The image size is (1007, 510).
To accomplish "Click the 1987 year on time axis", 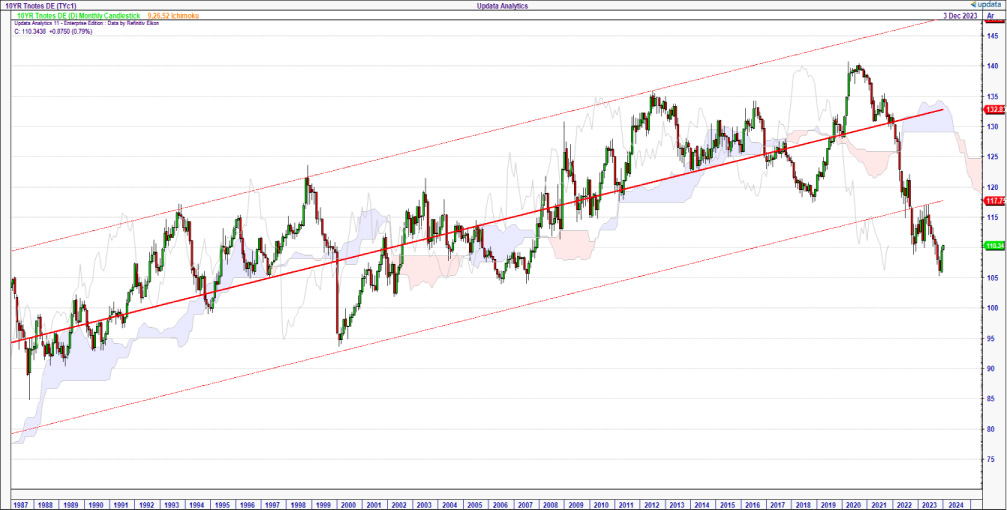I will click(x=22, y=505).
